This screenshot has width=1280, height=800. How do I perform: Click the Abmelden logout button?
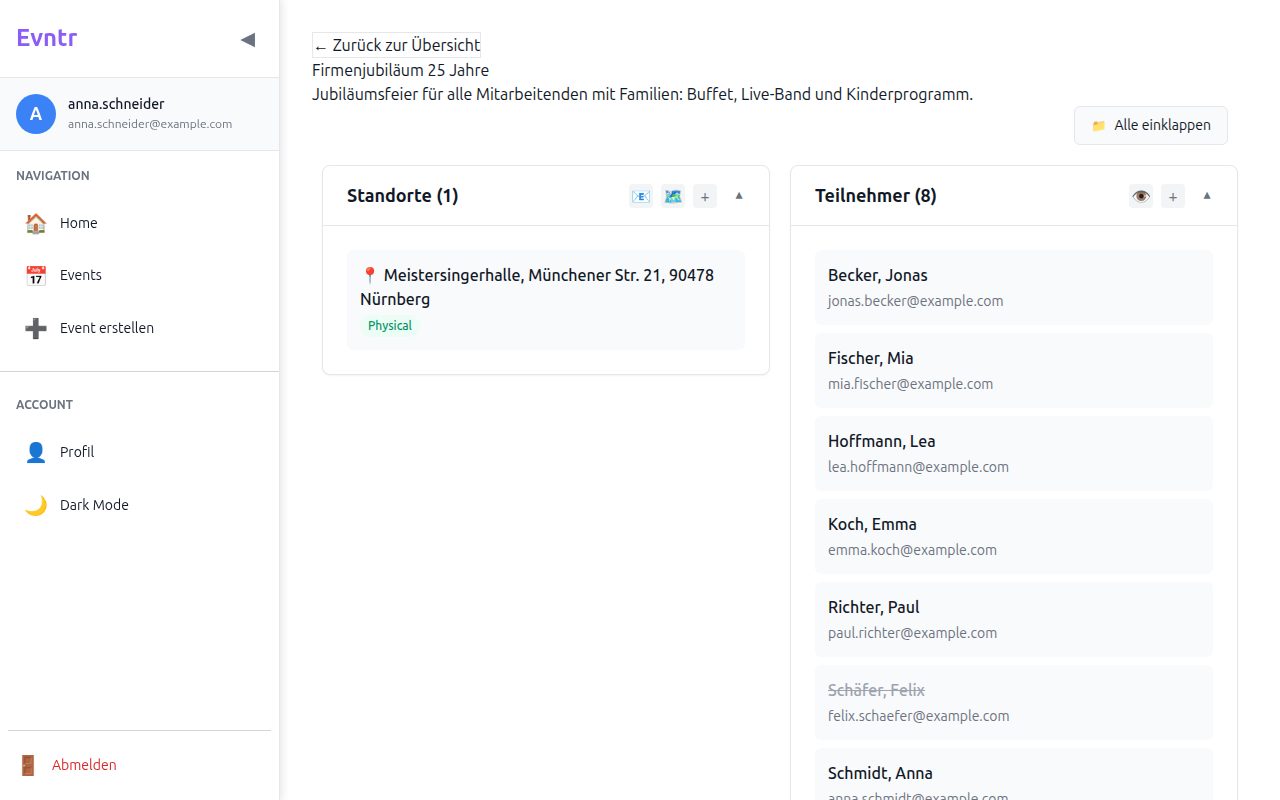click(x=139, y=765)
